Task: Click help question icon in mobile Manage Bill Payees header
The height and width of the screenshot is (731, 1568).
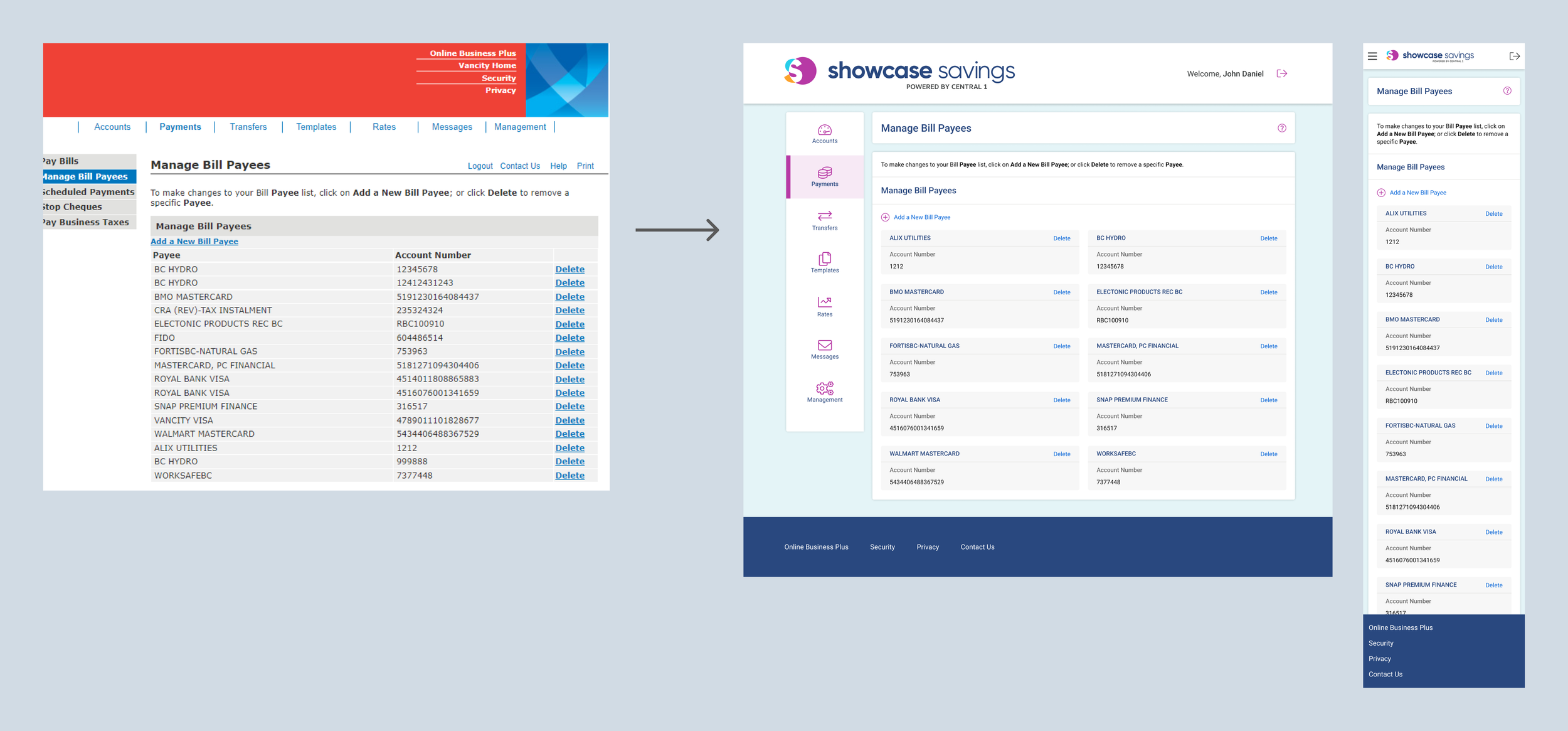Action: click(x=1507, y=91)
